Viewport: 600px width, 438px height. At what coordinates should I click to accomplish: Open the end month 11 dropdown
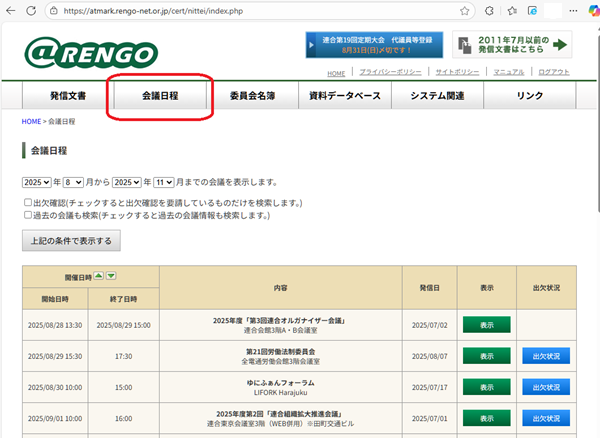pos(164,182)
